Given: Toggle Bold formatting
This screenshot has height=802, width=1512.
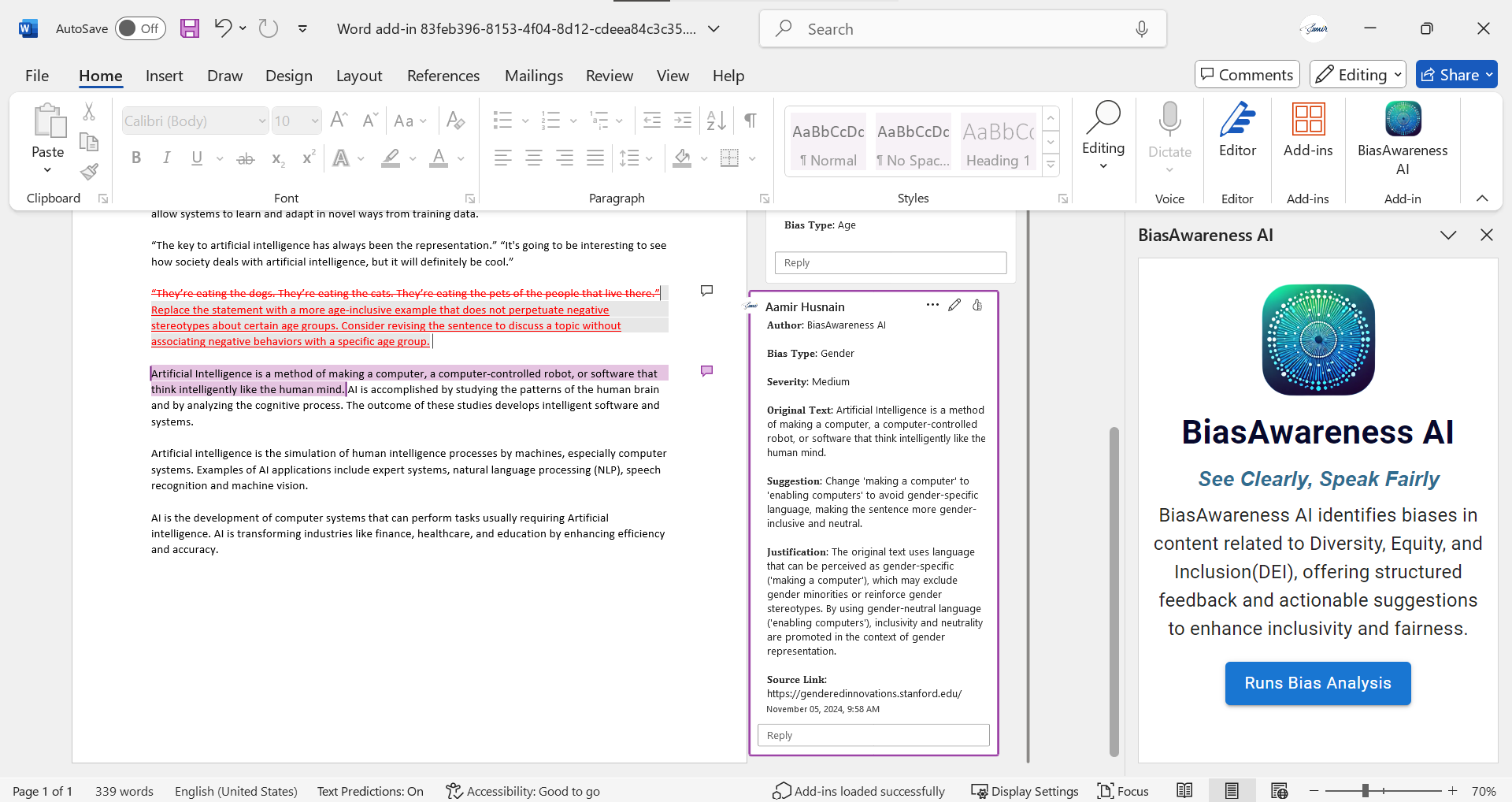Looking at the screenshot, I should pos(136,158).
